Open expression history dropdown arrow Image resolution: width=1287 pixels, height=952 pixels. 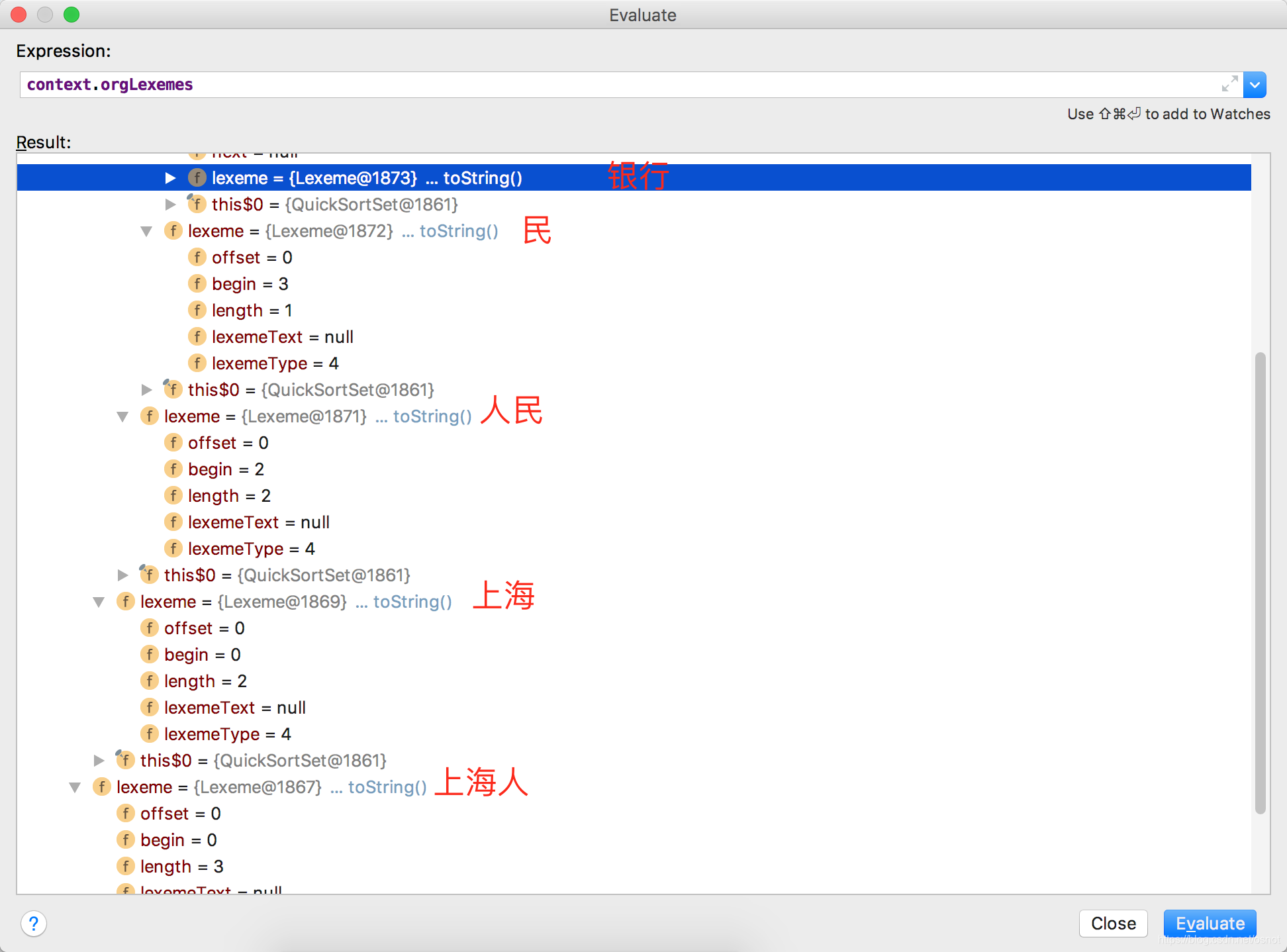click(x=1255, y=85)
